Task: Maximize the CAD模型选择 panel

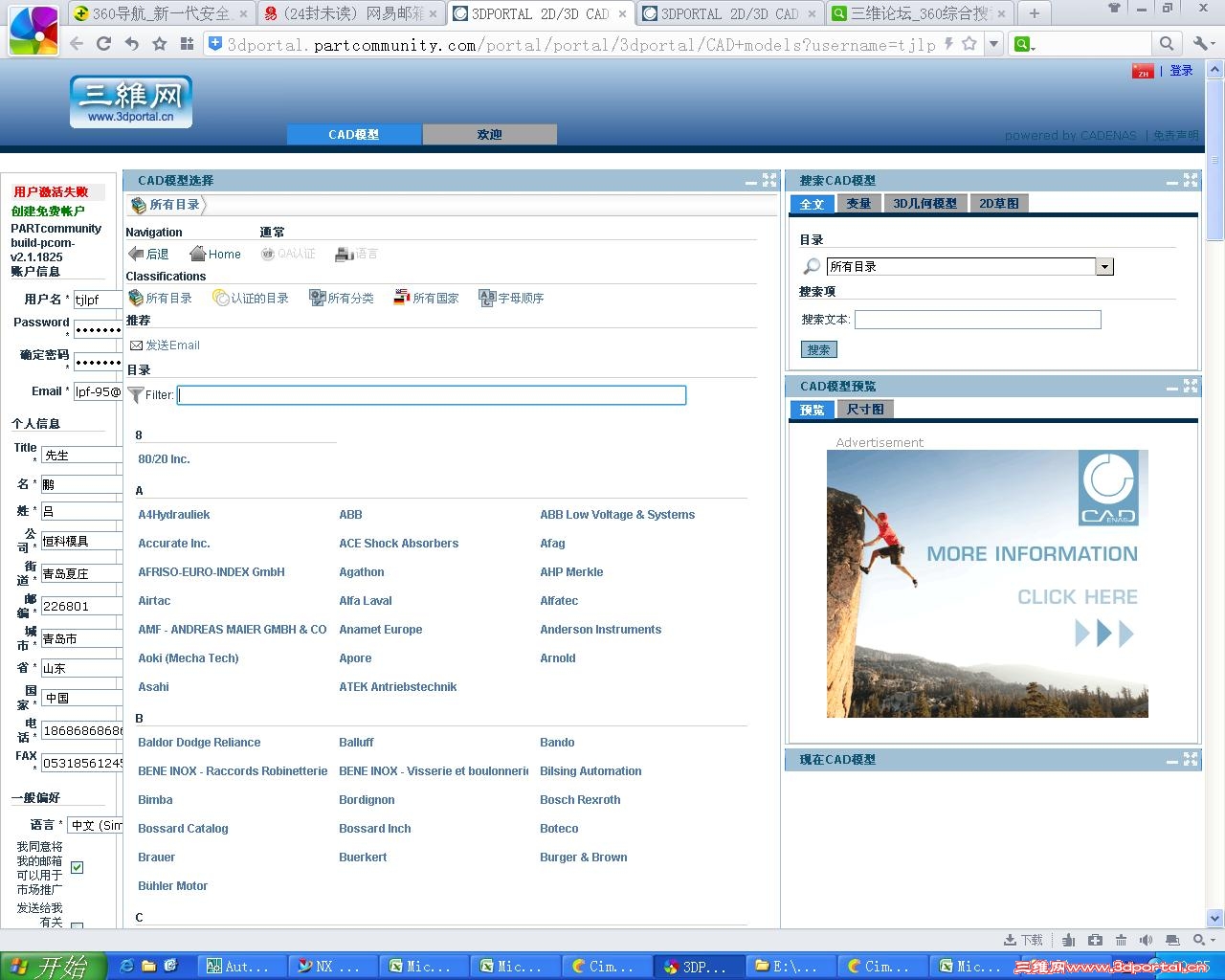Action: point(769,180)
